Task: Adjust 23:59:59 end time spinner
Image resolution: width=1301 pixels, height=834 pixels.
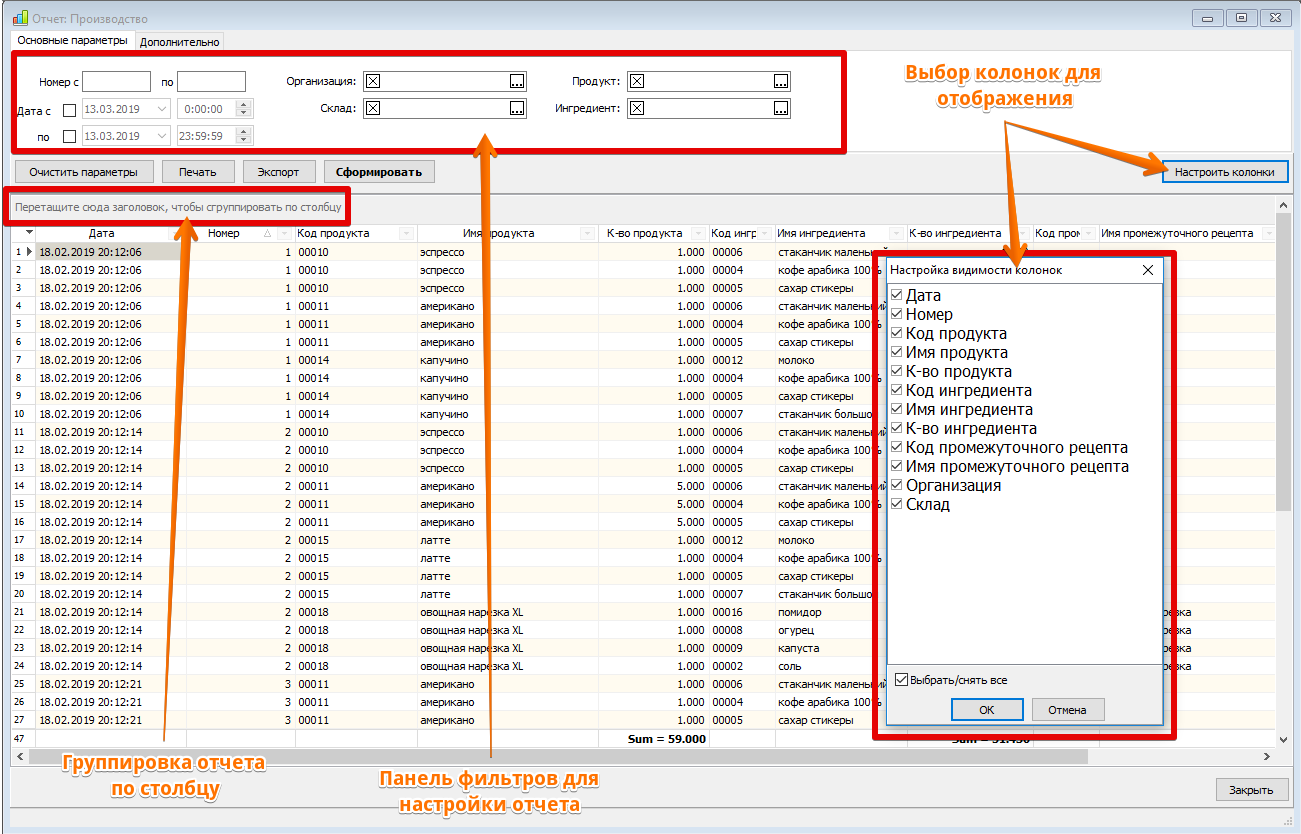Action: point(243,135)
